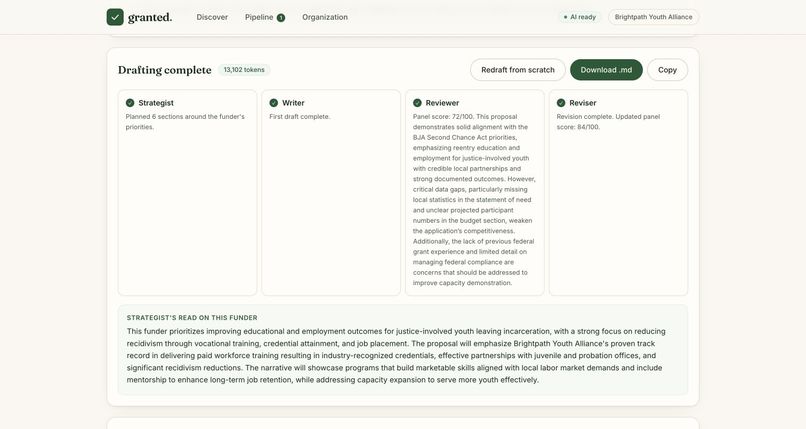Click the AI ready label
806x429 pixels.
tap(583, 17)
